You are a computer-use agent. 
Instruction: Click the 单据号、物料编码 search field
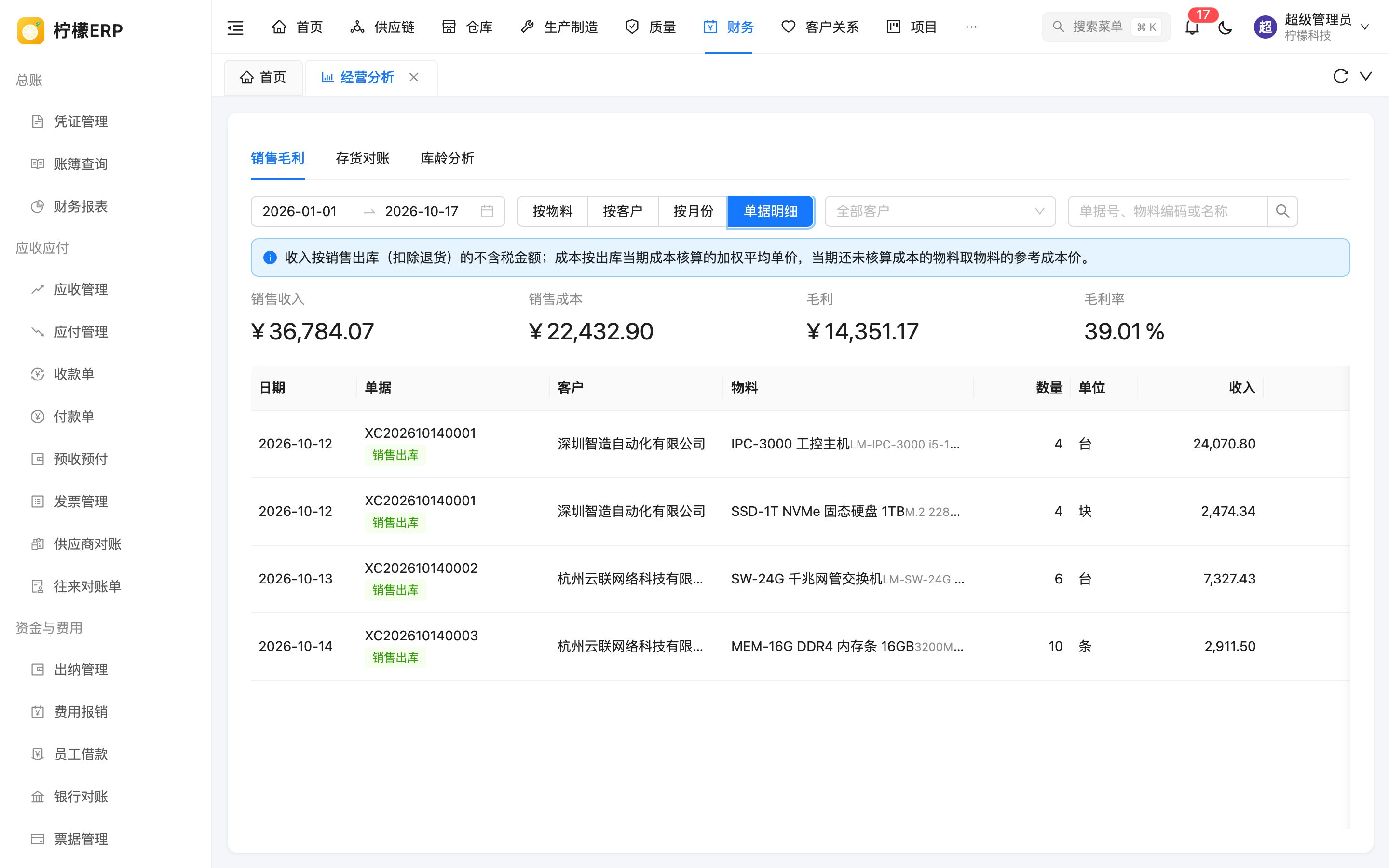tap(1168, 211)
